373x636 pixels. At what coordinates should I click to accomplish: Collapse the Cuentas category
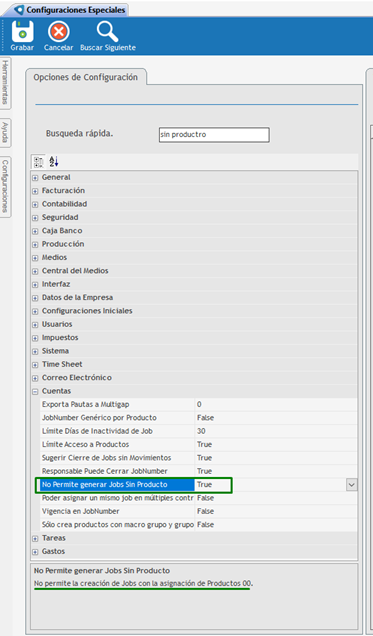click(x=35, y=392)
